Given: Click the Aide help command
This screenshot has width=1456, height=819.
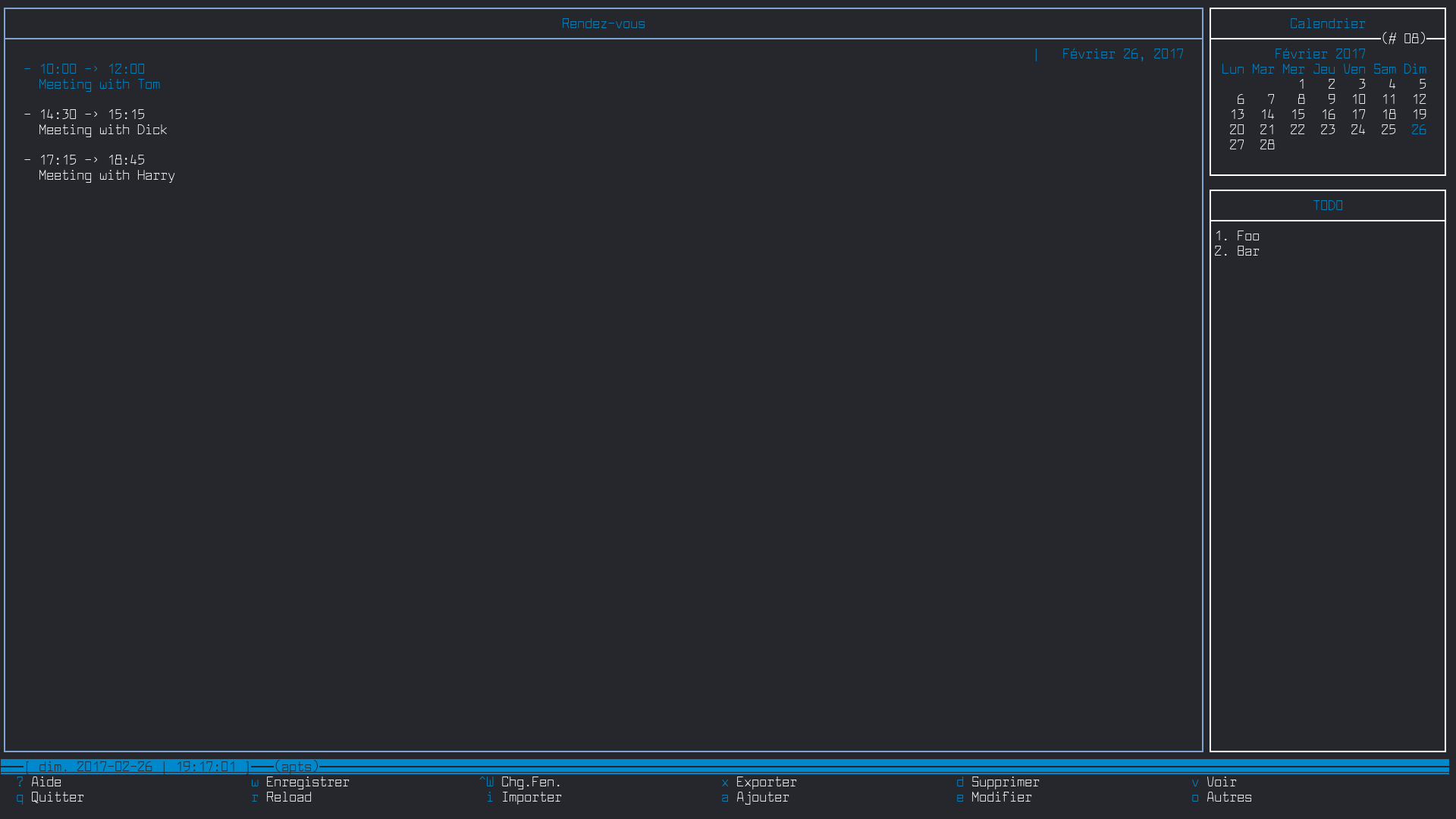Looking at the screenshot, I should click(x=45, y=782).
